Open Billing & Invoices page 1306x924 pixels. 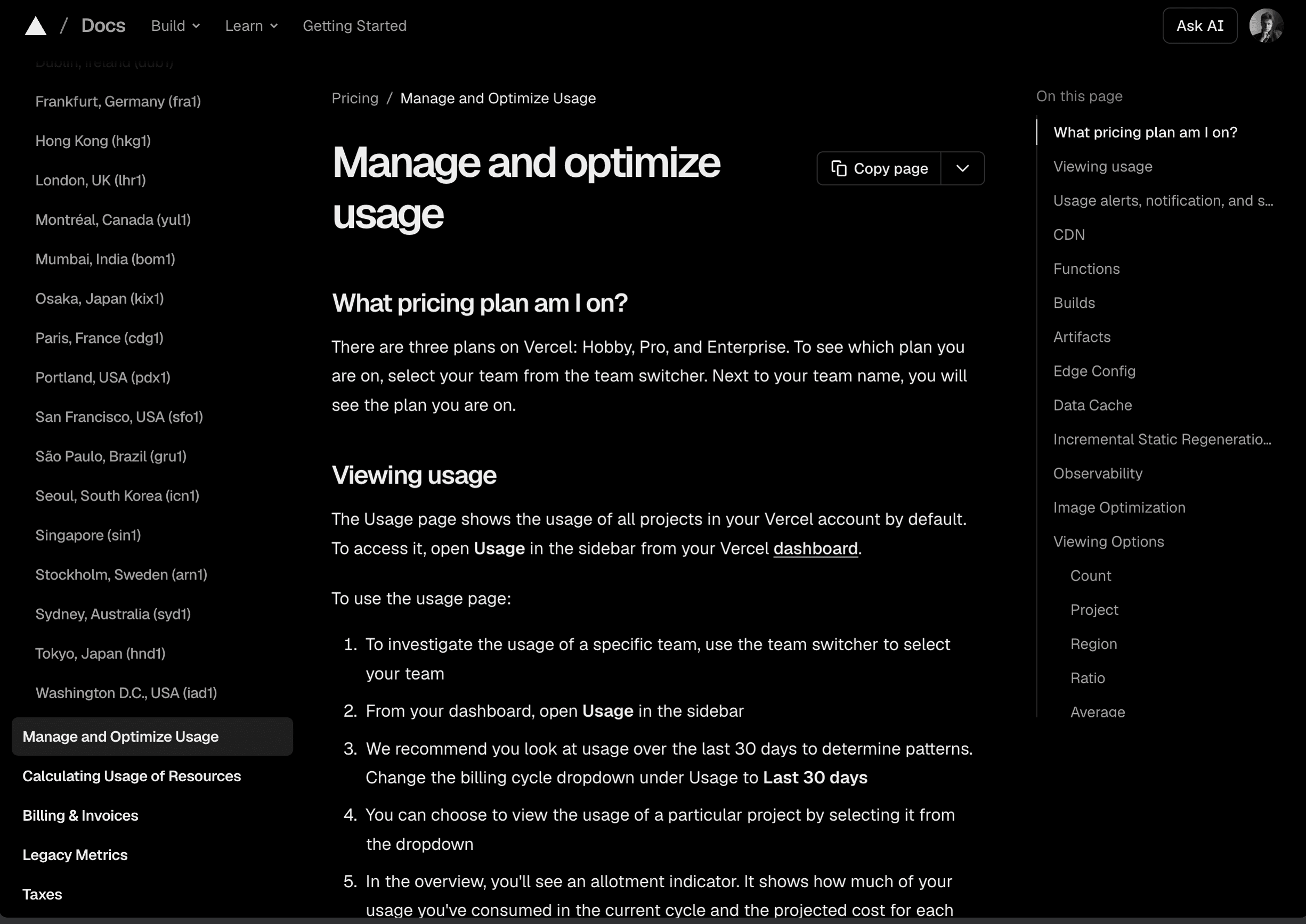(80, 815)
